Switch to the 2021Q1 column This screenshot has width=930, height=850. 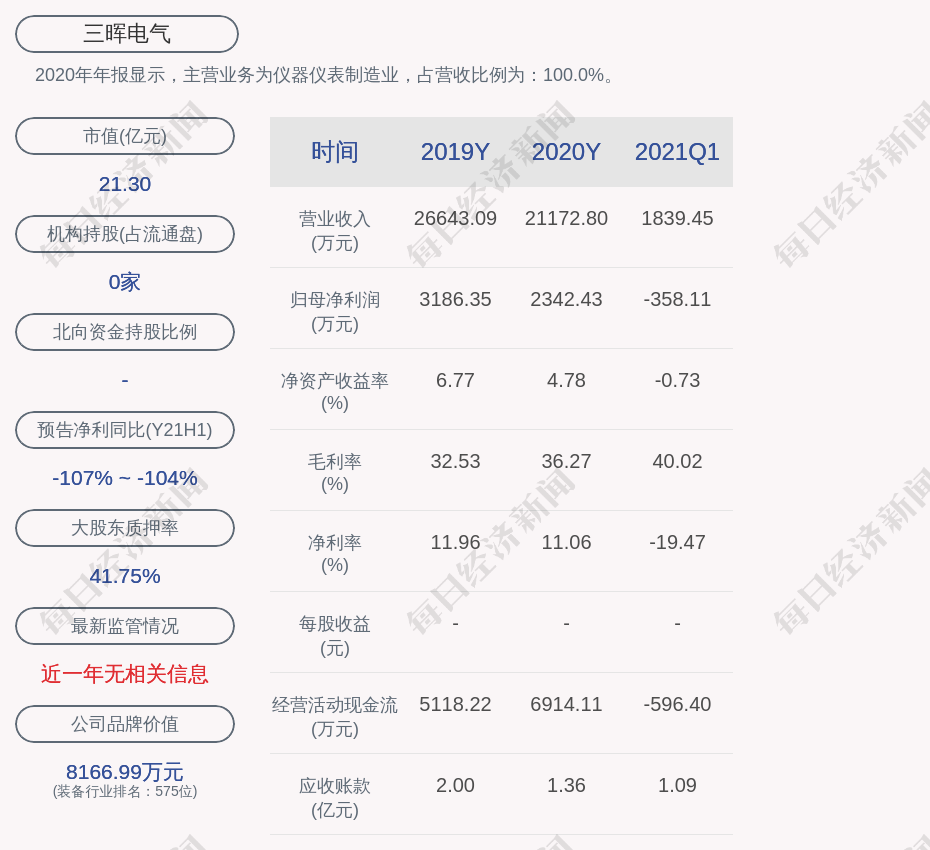click(677, 152)
